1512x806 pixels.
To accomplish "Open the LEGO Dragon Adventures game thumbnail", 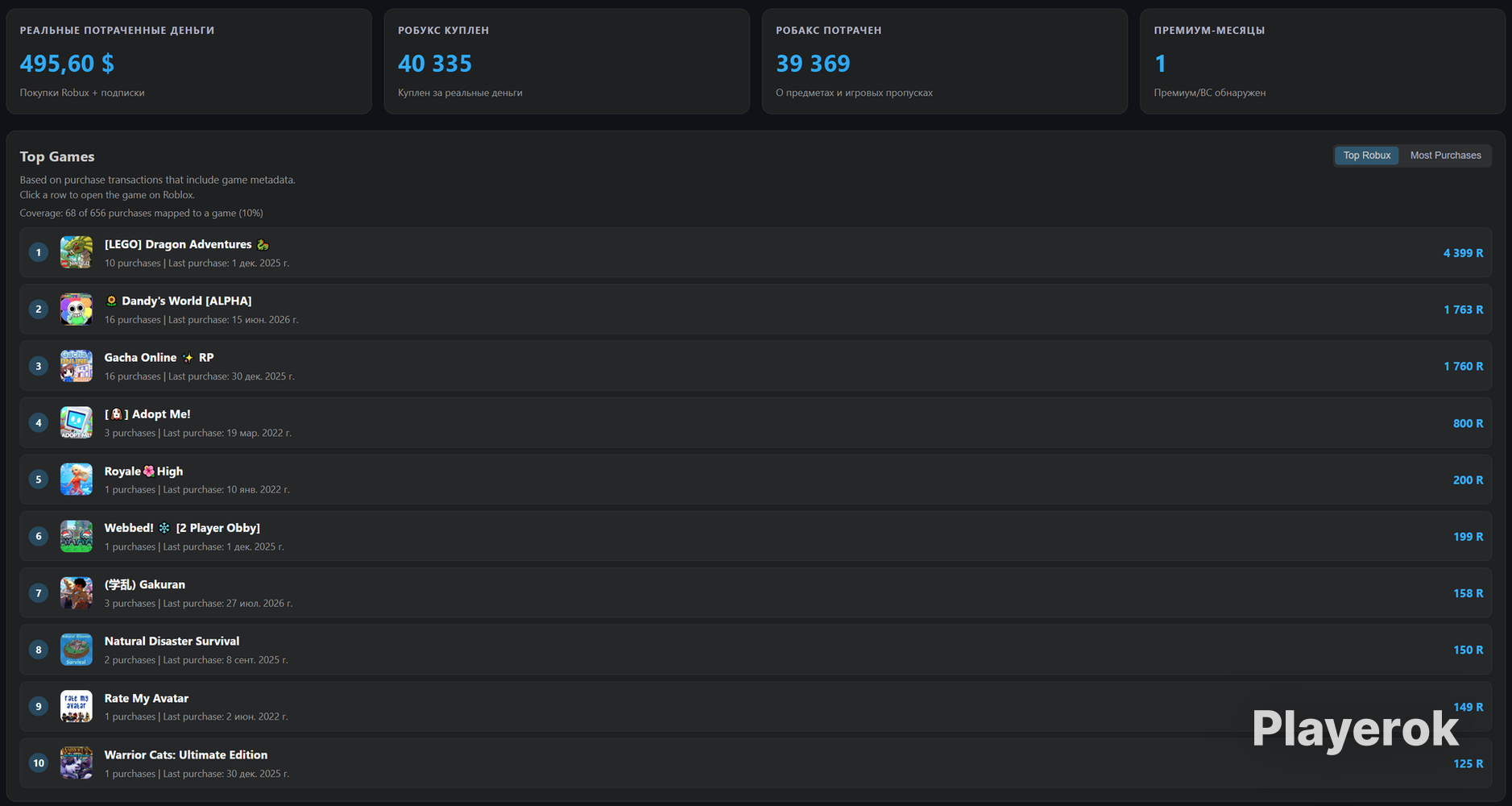I will [77, 252].
